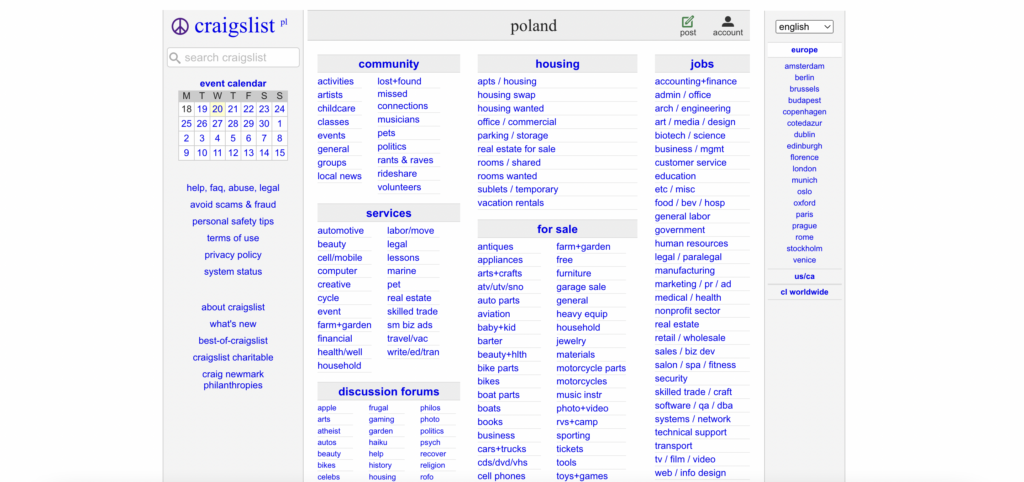This screenshot has height=482, width=1024.
Task: Select day 20 in event calendar
Action: (217, 109)
